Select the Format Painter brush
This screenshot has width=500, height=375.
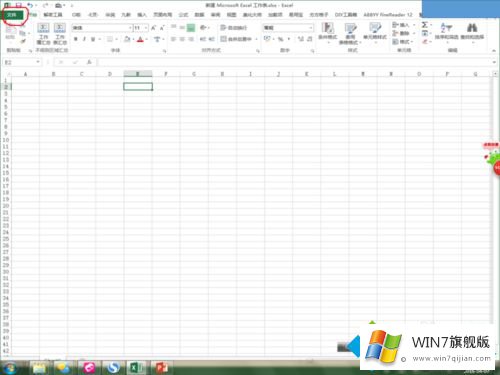click(x=23, y=41)
